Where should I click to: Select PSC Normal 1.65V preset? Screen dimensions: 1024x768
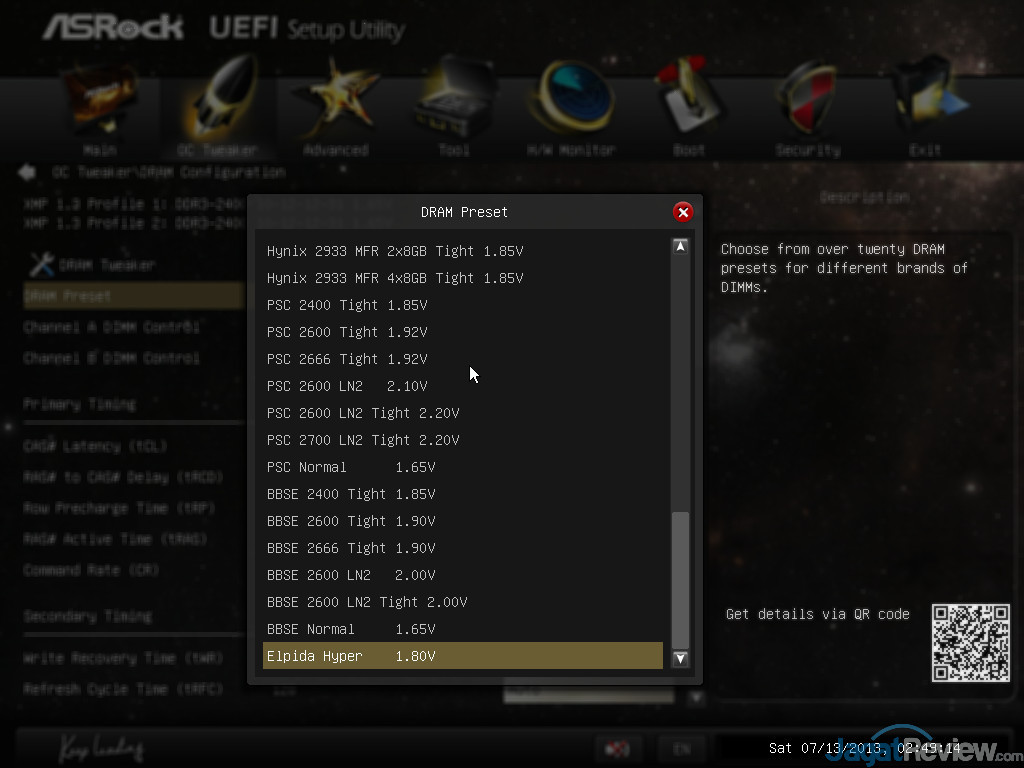click(x=462, y=467)
